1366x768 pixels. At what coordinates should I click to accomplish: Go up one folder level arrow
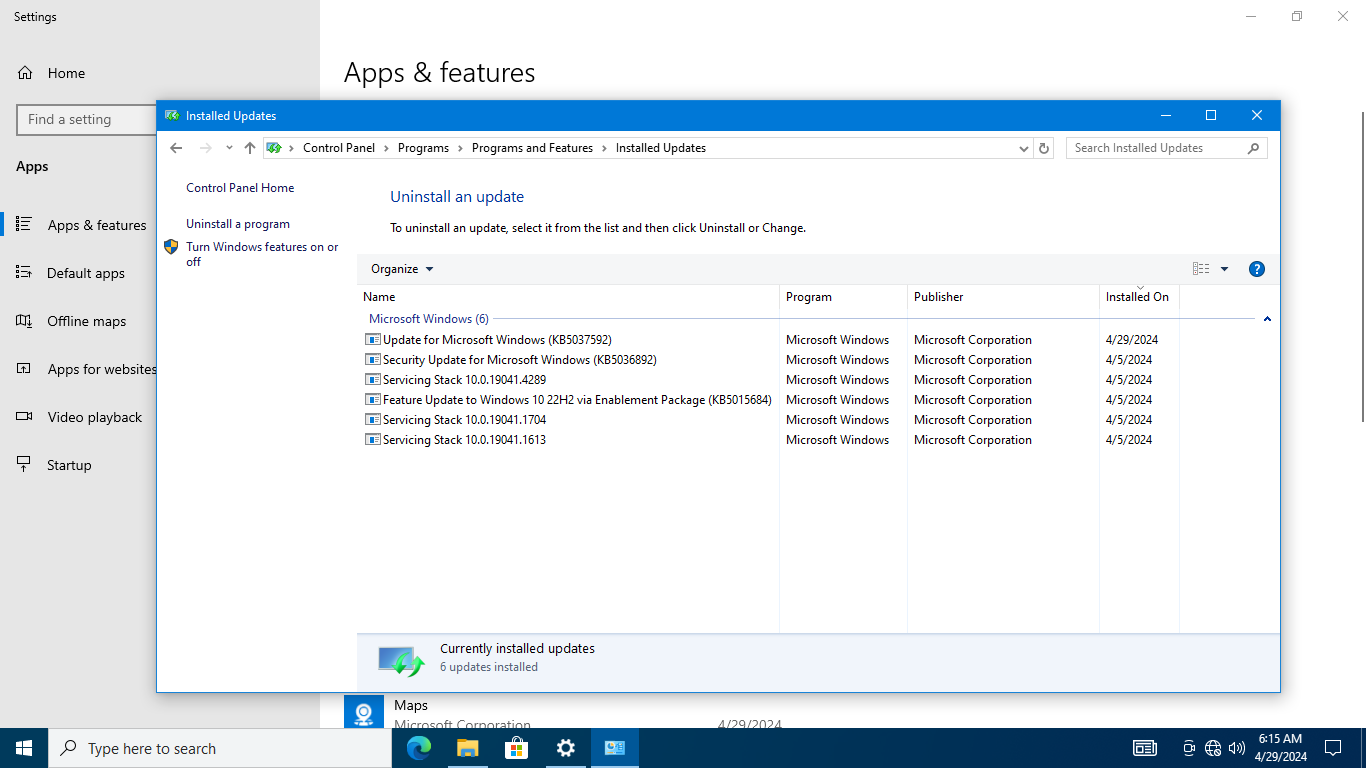point(250,148)
